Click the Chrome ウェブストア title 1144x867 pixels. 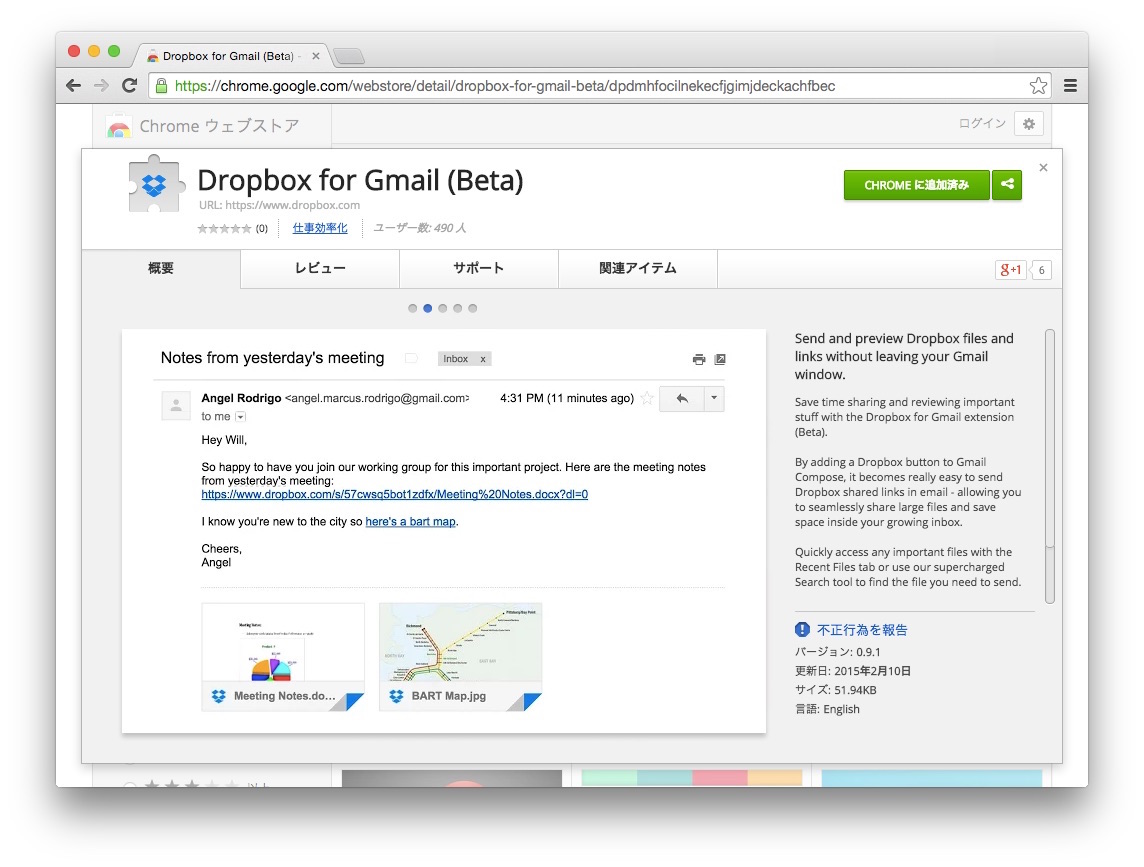pyautogui.click(x=219, y=126)
